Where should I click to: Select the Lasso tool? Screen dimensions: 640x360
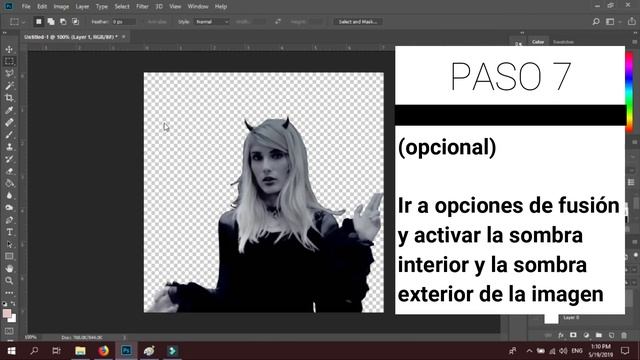9,73
